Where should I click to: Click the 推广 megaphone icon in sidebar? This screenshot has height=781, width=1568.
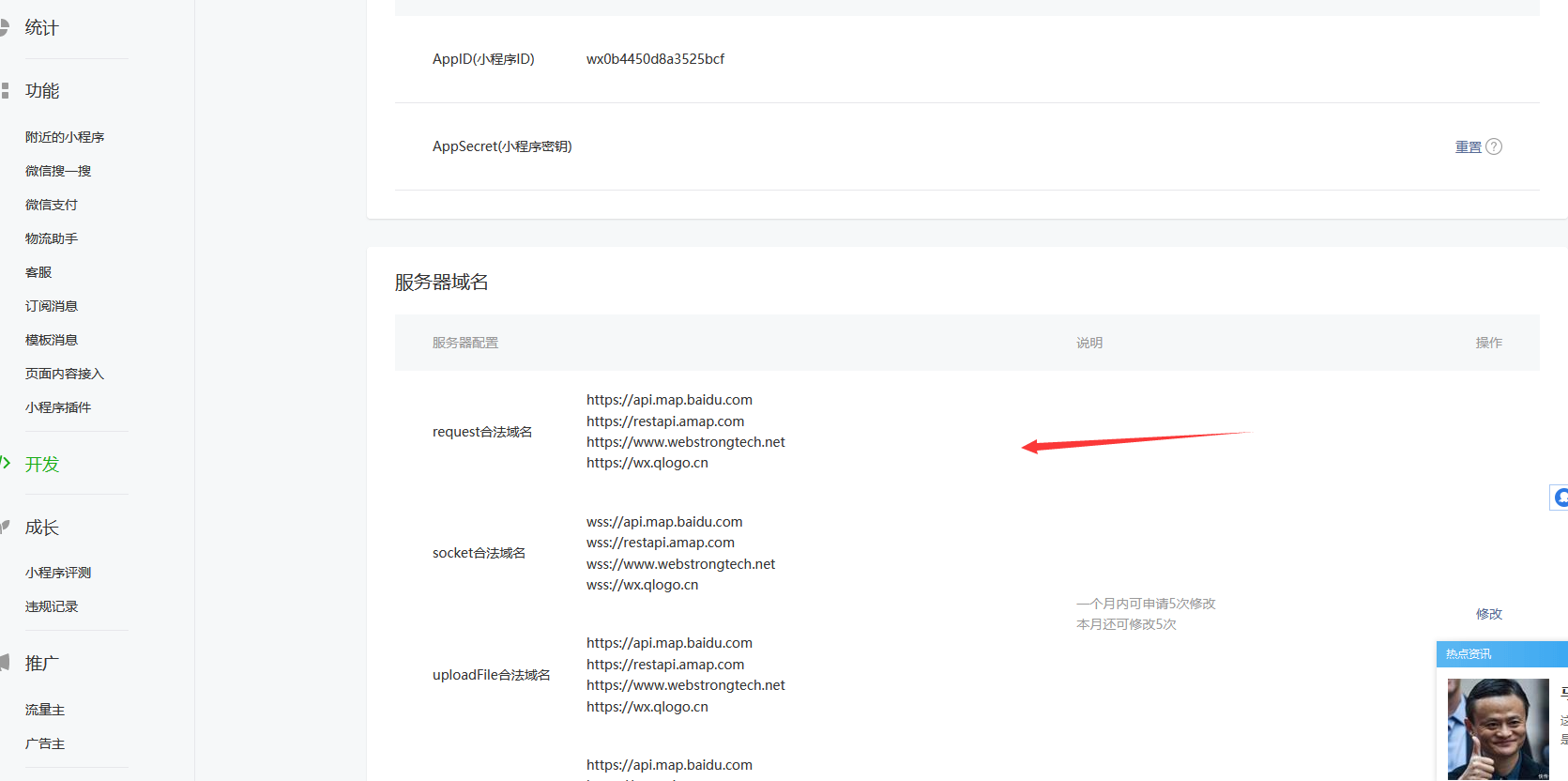coord(5,663)
